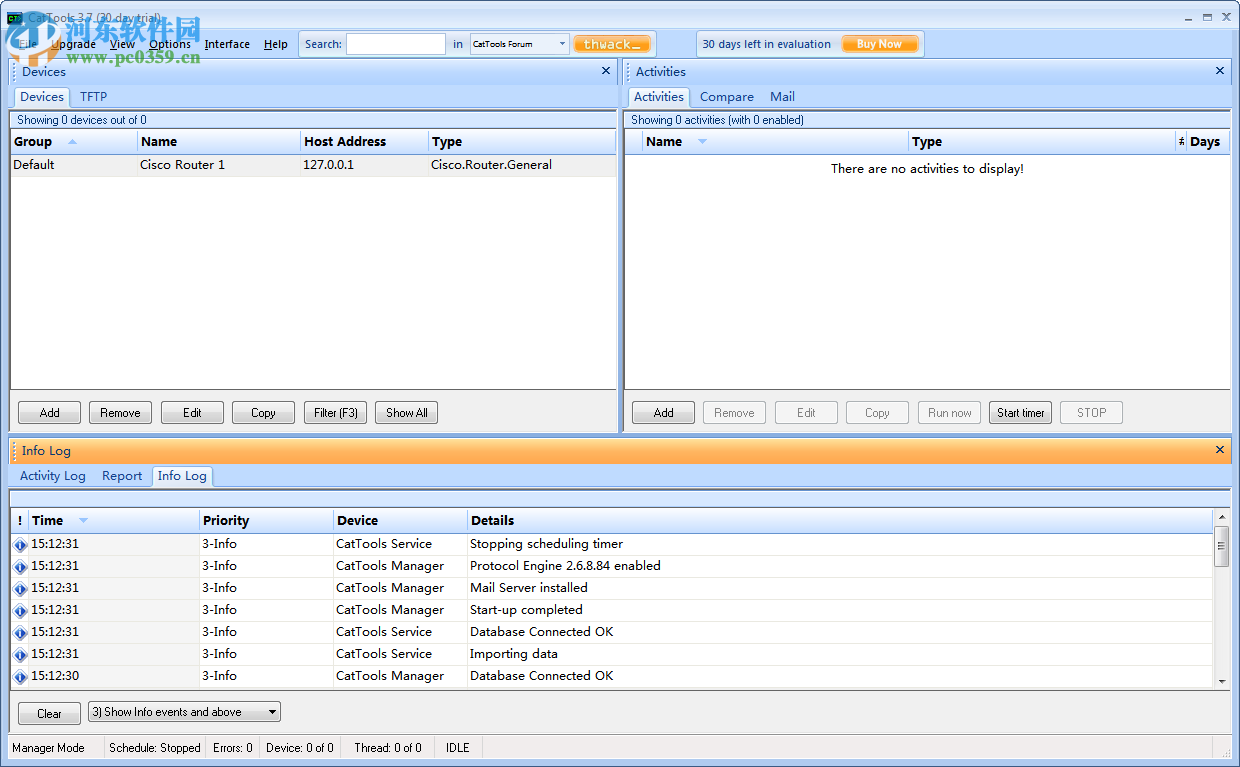The width and height of the screenshot is (1240, 767).
Task: Expand the Show Info events filter dropdown
Action: [272, 712]
